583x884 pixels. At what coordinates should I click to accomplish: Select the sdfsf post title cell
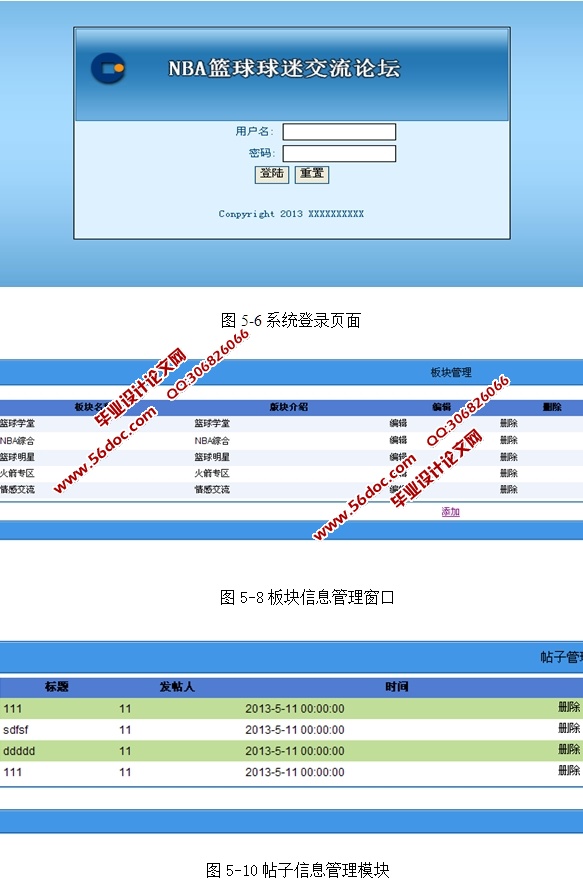click(16, 730)
